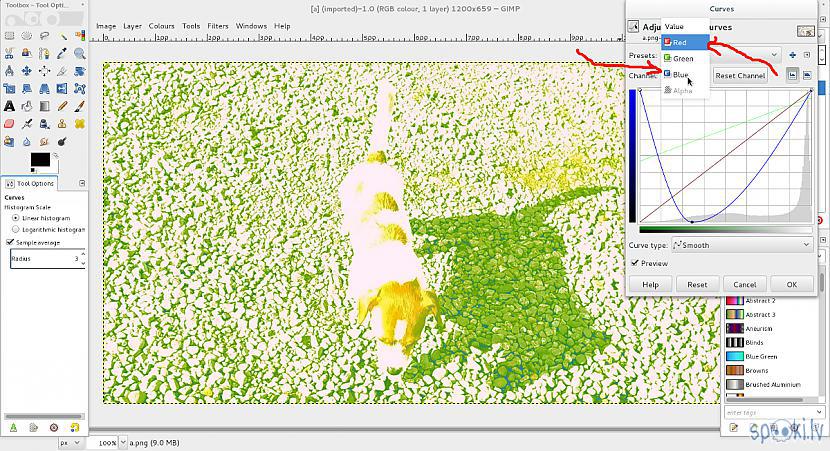
Task: Switch to linear histogram in Curves
Action: [792, 75]
